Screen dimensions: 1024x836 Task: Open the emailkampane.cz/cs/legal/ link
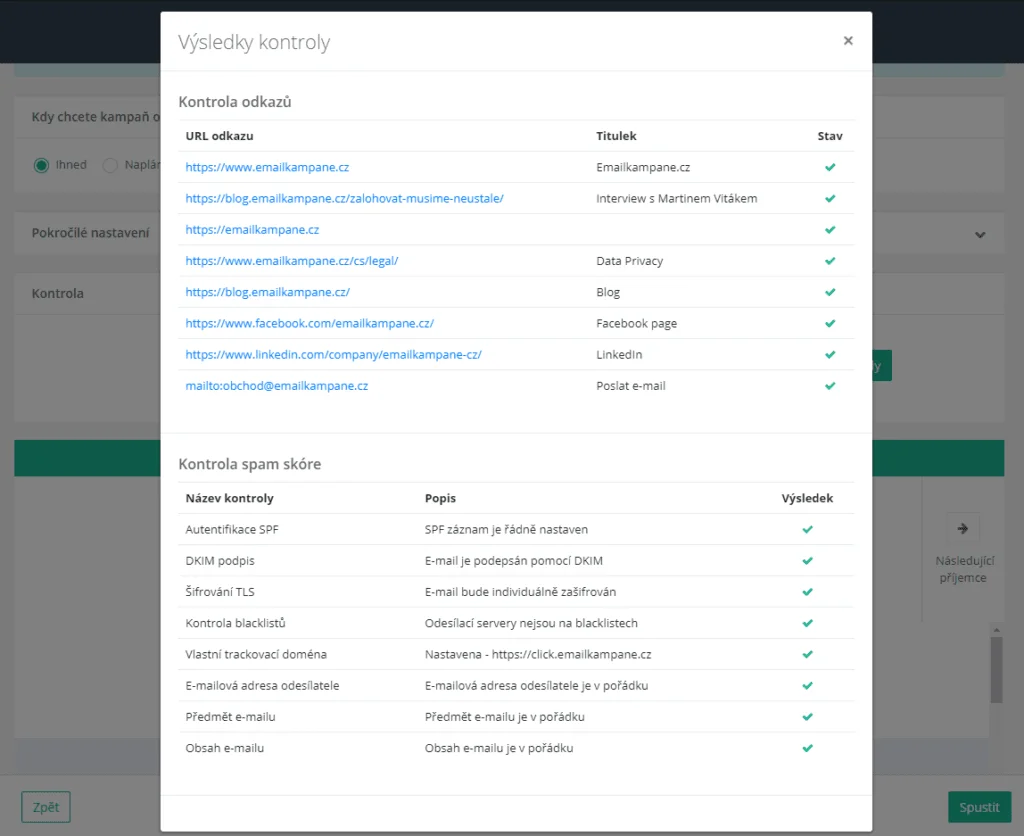coord(292,261)
